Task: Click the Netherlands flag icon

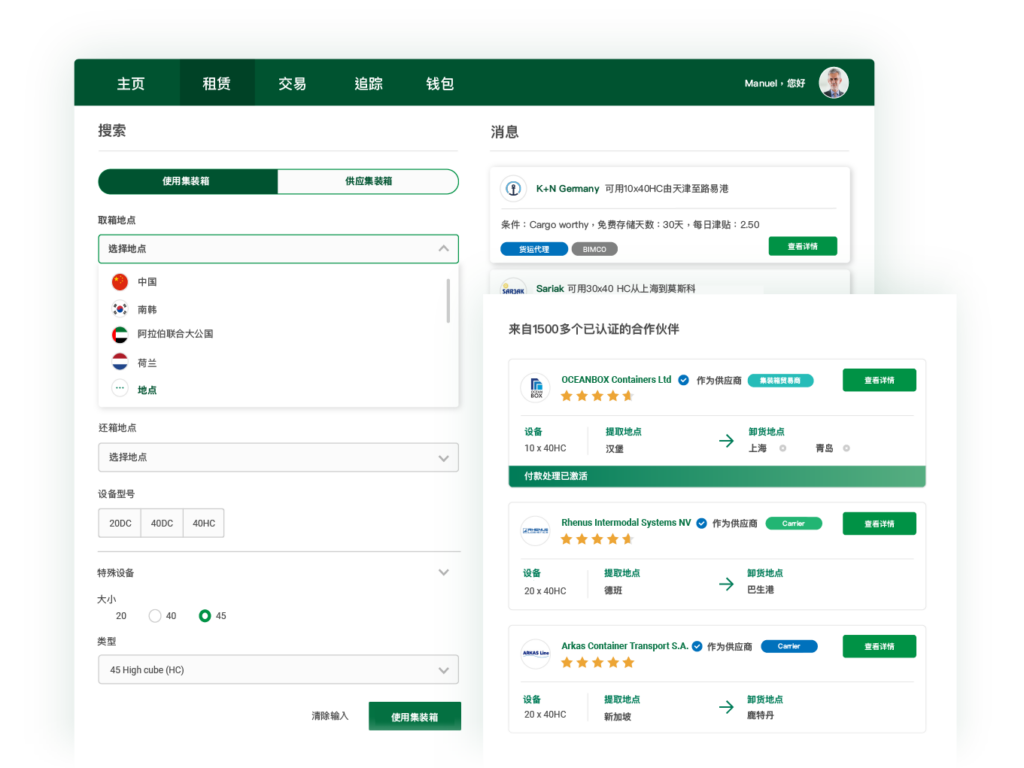Action: click(120, 362)
